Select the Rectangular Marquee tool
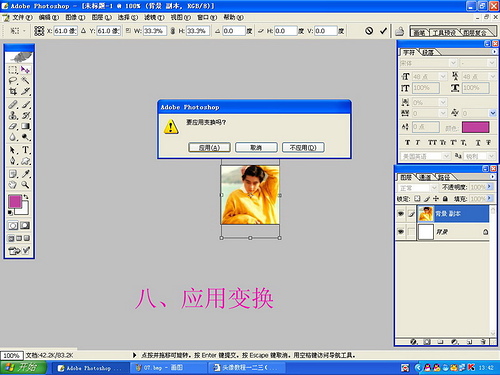The width and height of the screenshot is (500, 375). pos(13,70)
